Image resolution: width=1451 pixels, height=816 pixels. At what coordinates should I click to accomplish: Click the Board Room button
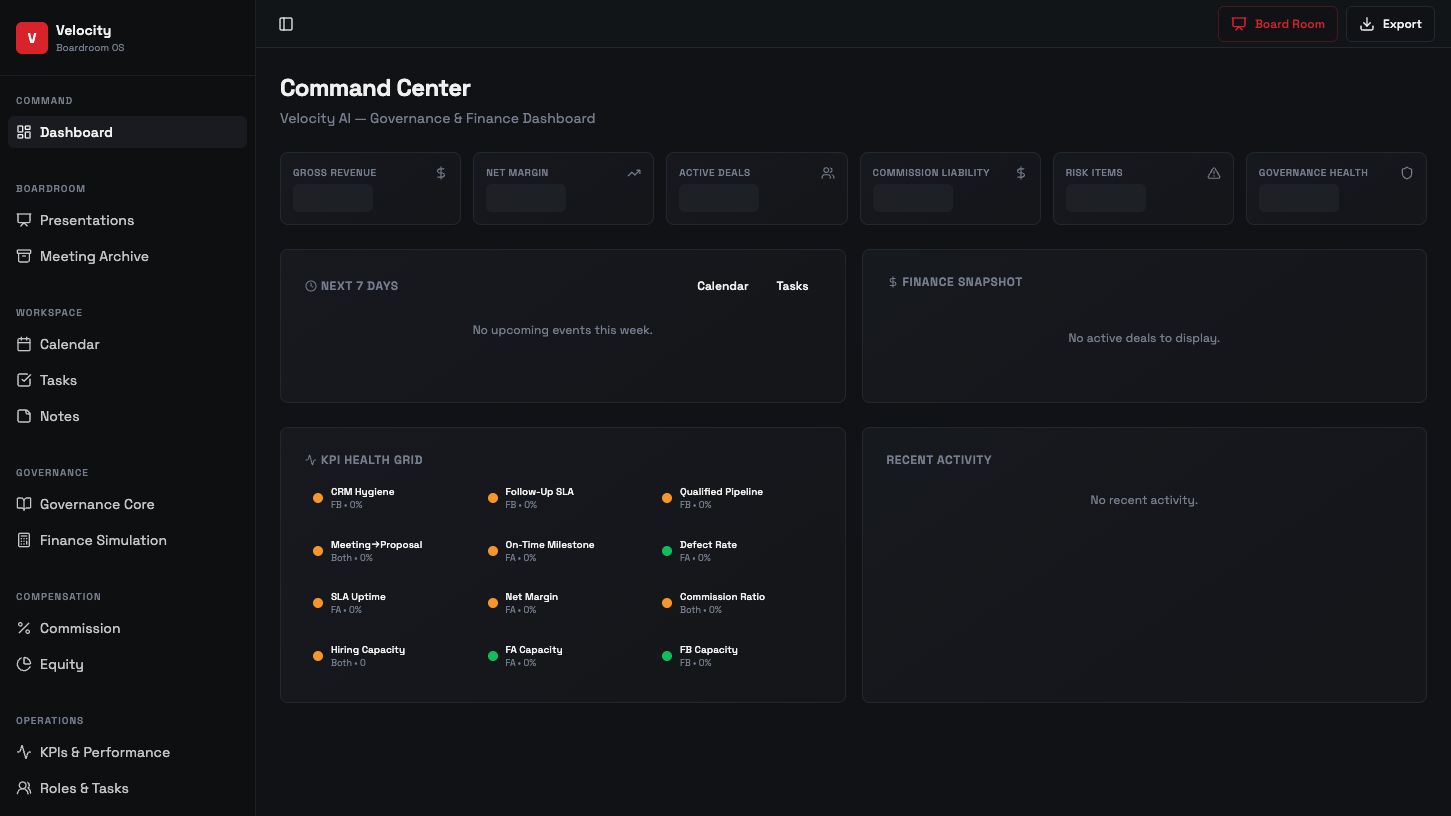tap(1277, 24)
